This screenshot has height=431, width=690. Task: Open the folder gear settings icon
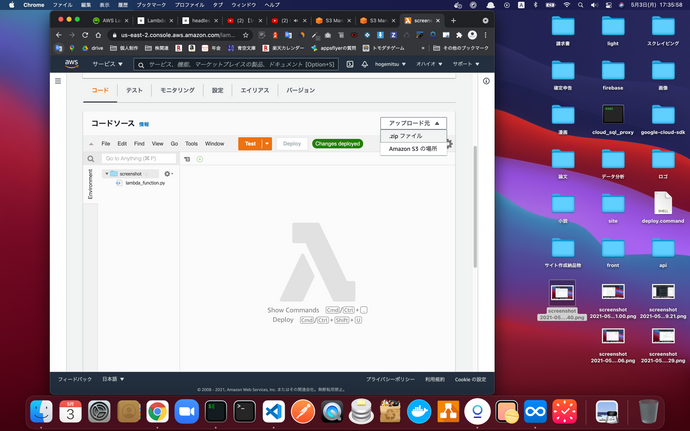167,174
